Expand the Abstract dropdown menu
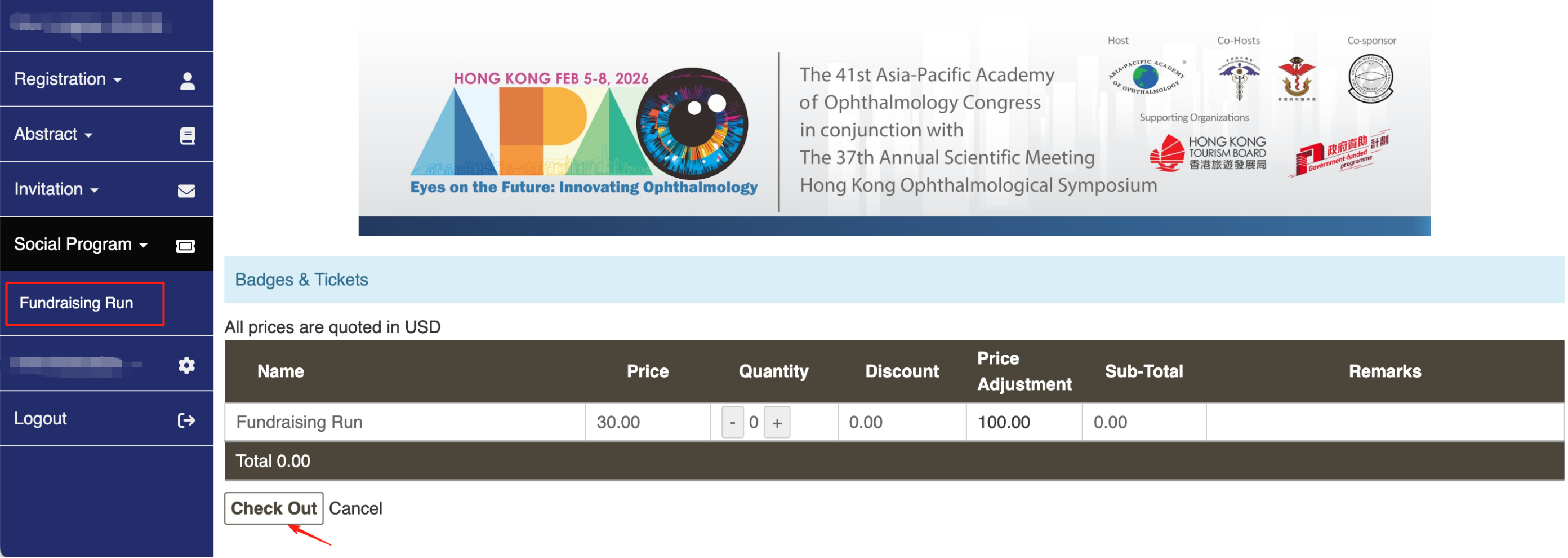1568x558 pixels. pos(53,134)
